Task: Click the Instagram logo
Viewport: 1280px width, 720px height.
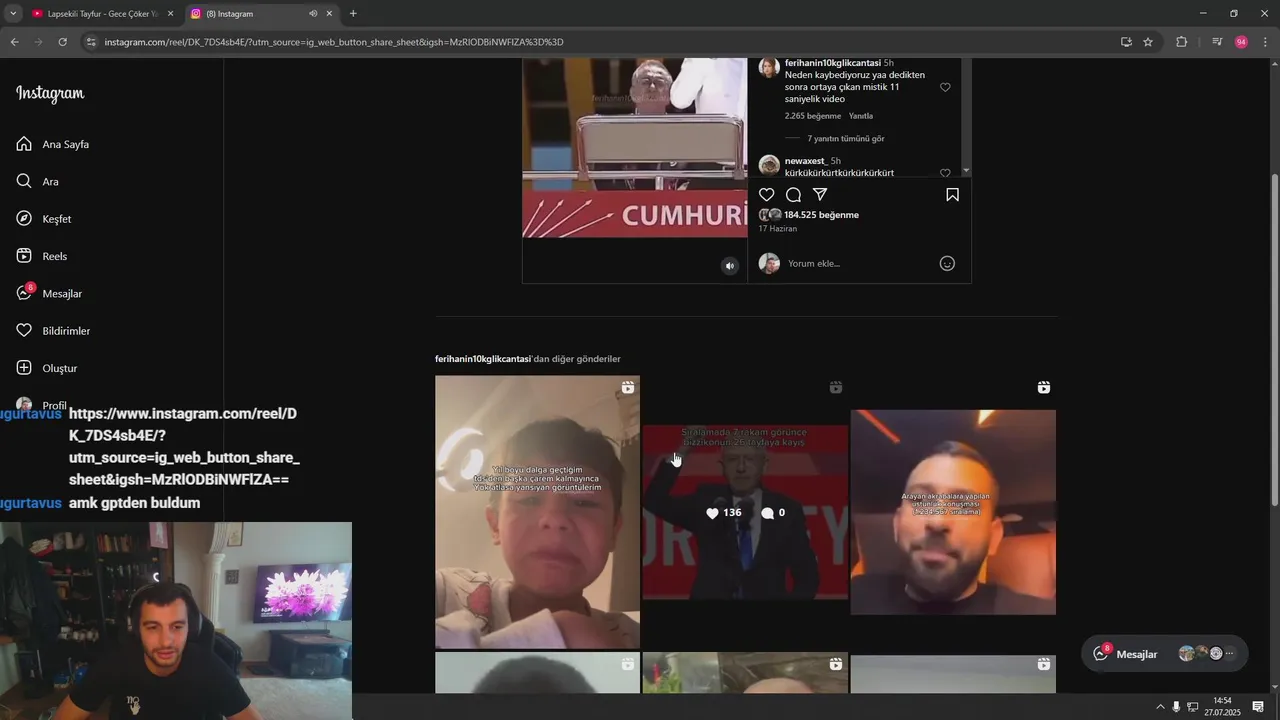Action: pyautogui.click(x=50, y=93)
